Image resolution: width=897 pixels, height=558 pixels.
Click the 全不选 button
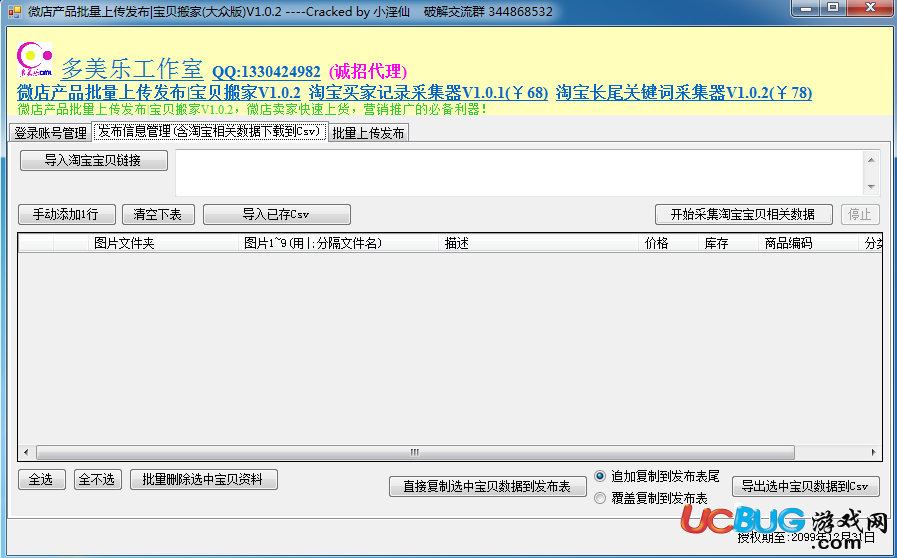coord(98,480)
